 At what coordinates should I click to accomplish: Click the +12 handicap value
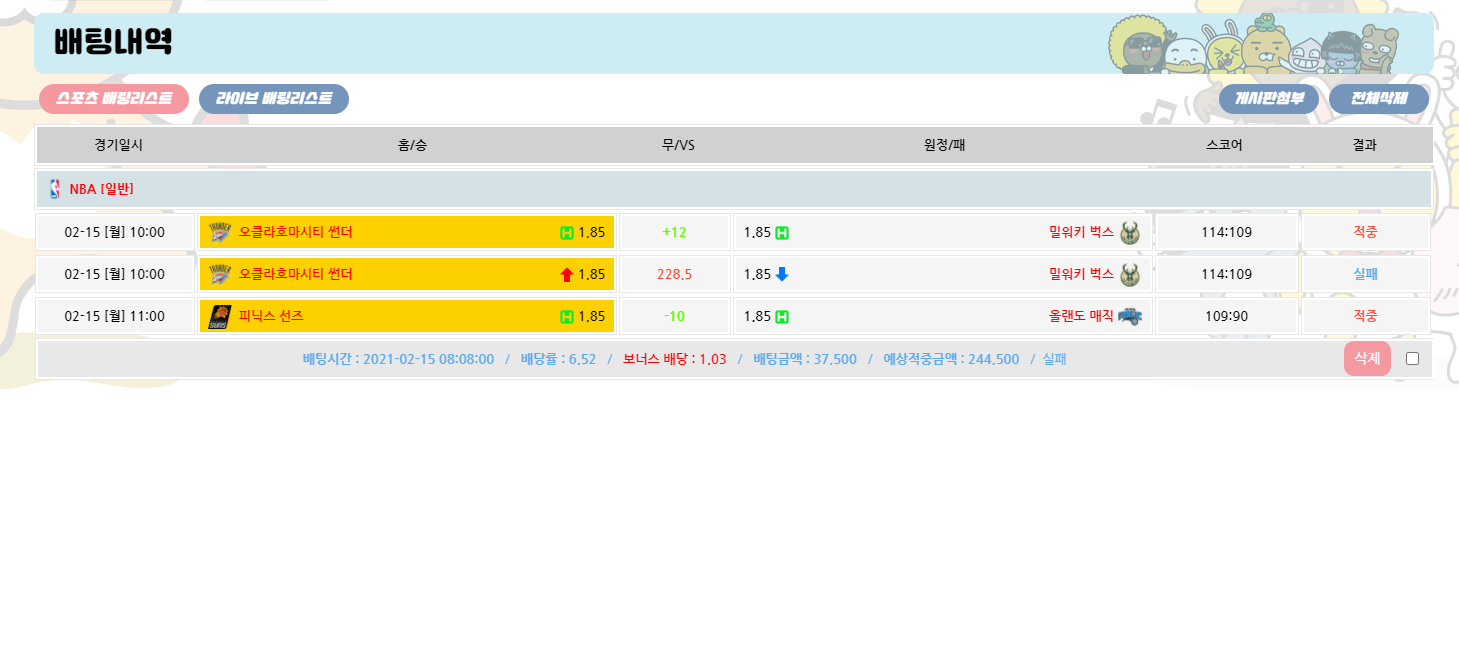[x=674, y=233]
